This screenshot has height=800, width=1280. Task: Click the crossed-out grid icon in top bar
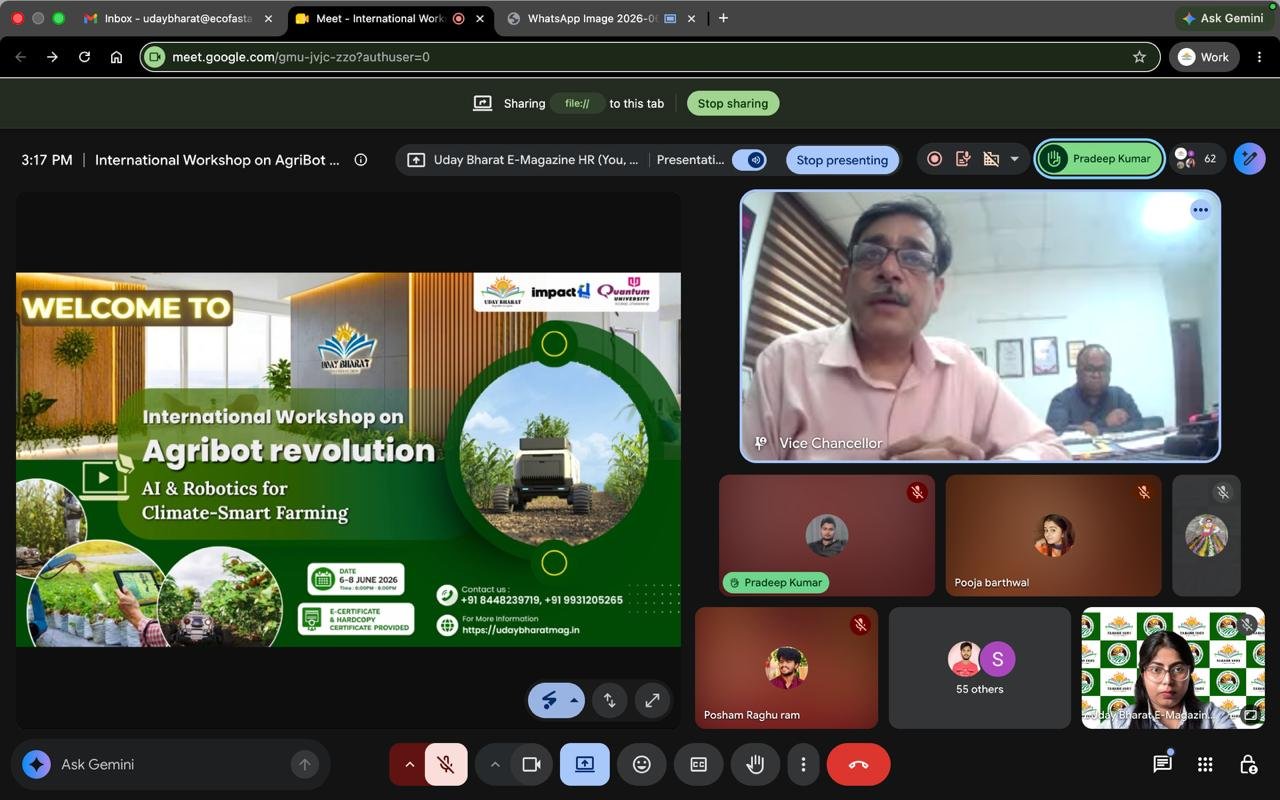click(991, 159)
